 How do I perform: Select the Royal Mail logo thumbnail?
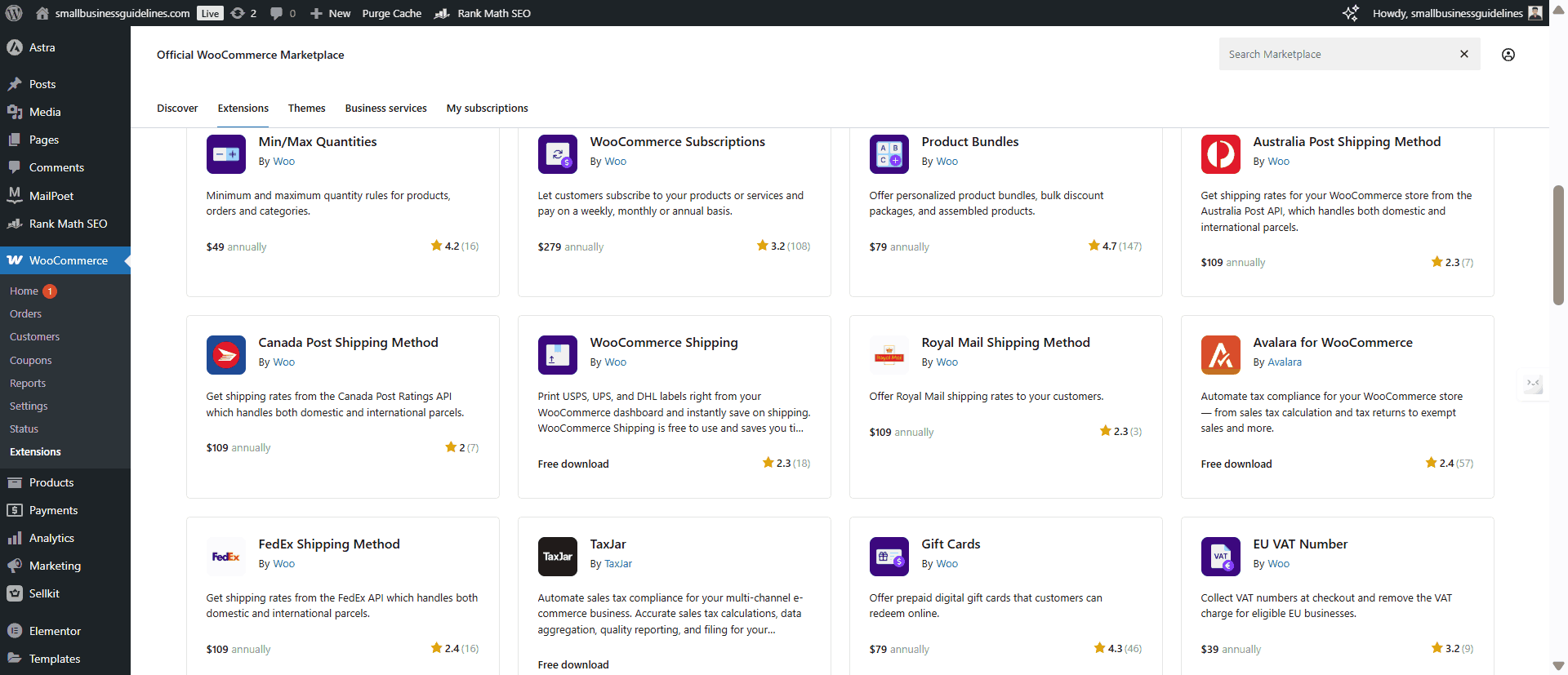pos(889,355)
